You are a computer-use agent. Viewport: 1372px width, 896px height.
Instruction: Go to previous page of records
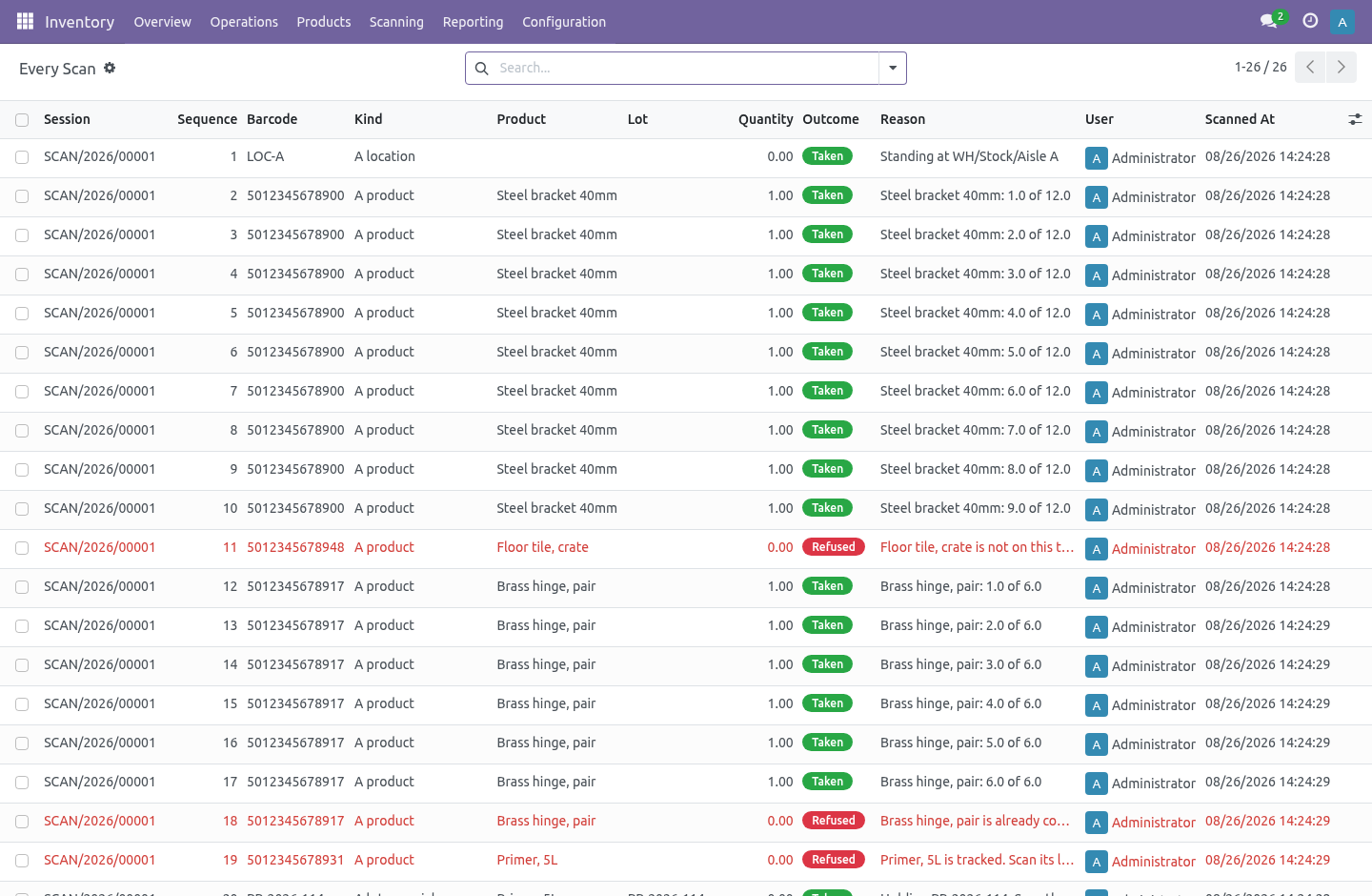(1310, 67)
